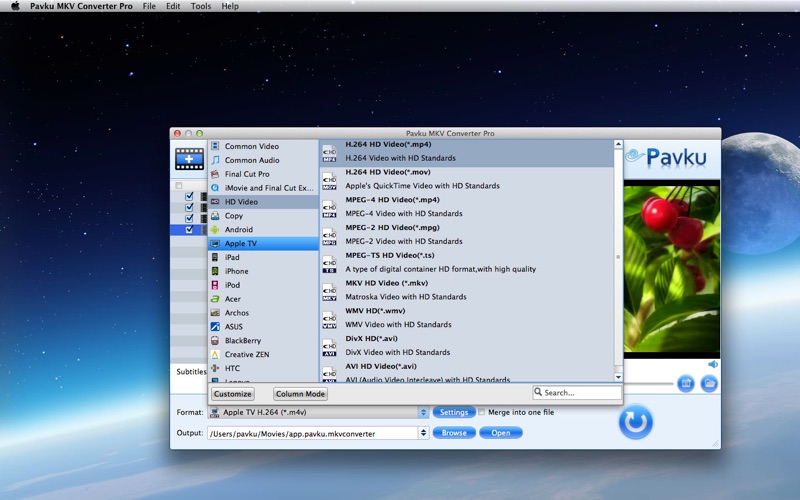The height and width of the screenshot is (500, 800).
Task: Enable Merge into one file
Action: pyautogui.click(x=481, y=412)
